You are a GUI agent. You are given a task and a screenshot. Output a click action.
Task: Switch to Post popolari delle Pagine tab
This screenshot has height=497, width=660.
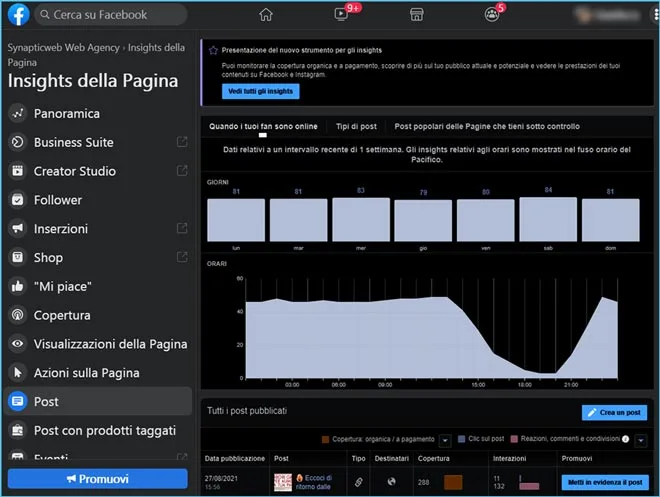(487, 126)
